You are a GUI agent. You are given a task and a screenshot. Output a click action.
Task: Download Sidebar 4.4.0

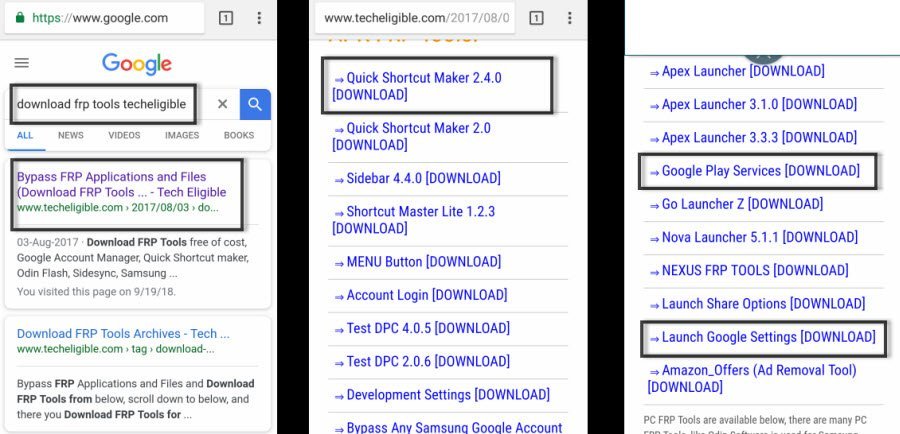tap(417, 179)
